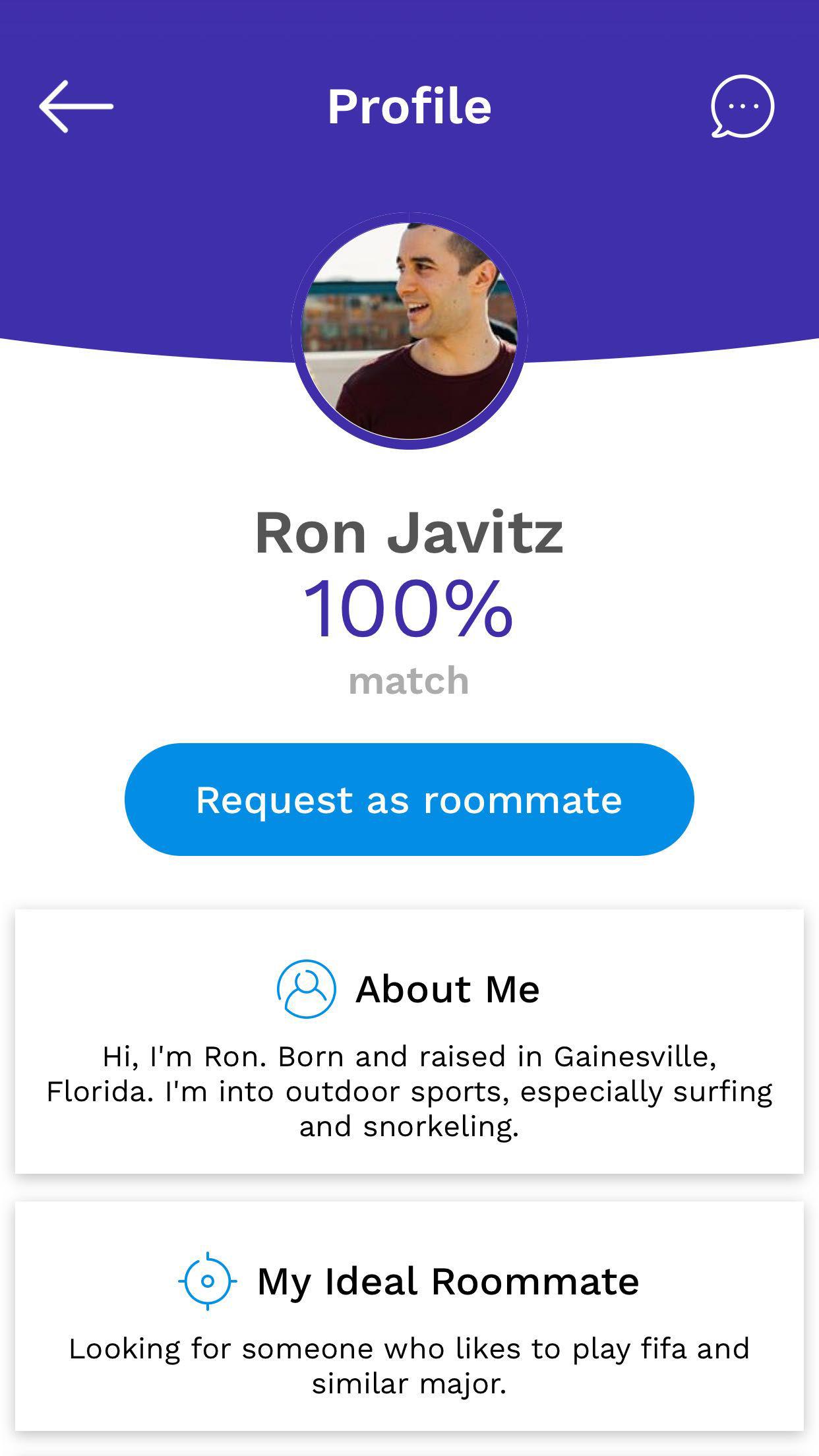This screenshot has height=1456, width=819.
Task: Select the About Me card
Action: coord(409,1041)
